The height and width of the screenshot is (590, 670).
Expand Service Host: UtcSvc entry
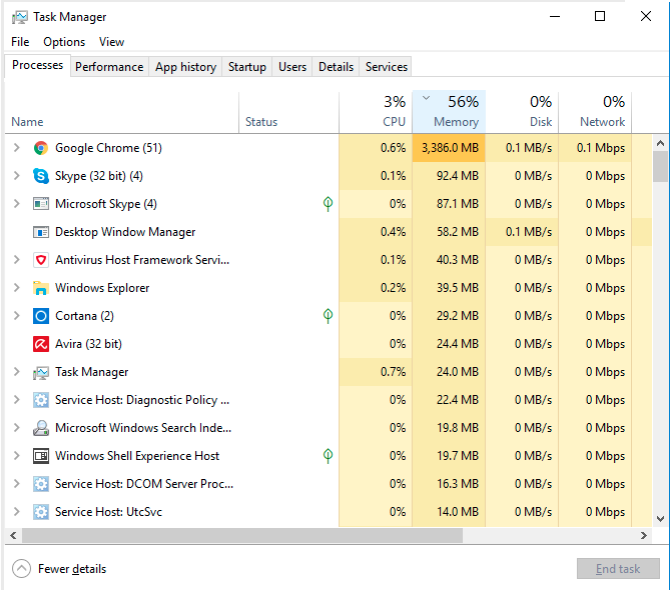tap(17, 511)
